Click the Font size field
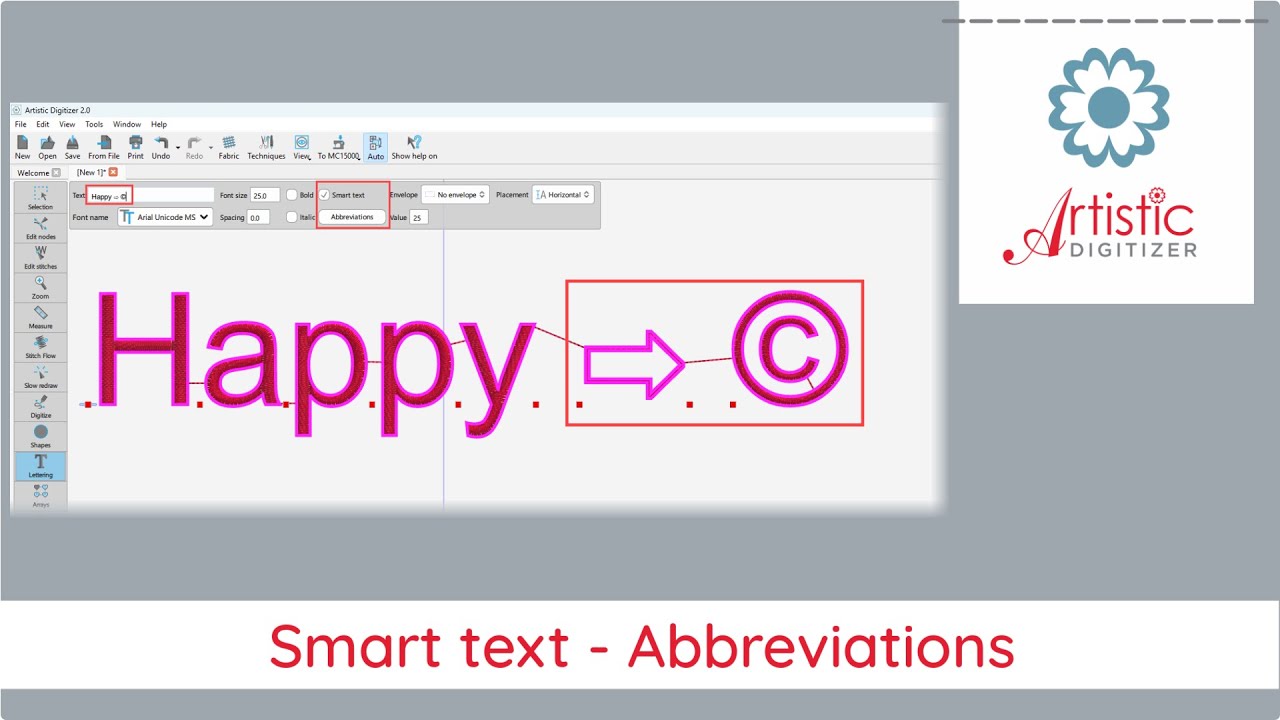The width and height of the screenshot is (1280, 720). [x=265, y=195]
